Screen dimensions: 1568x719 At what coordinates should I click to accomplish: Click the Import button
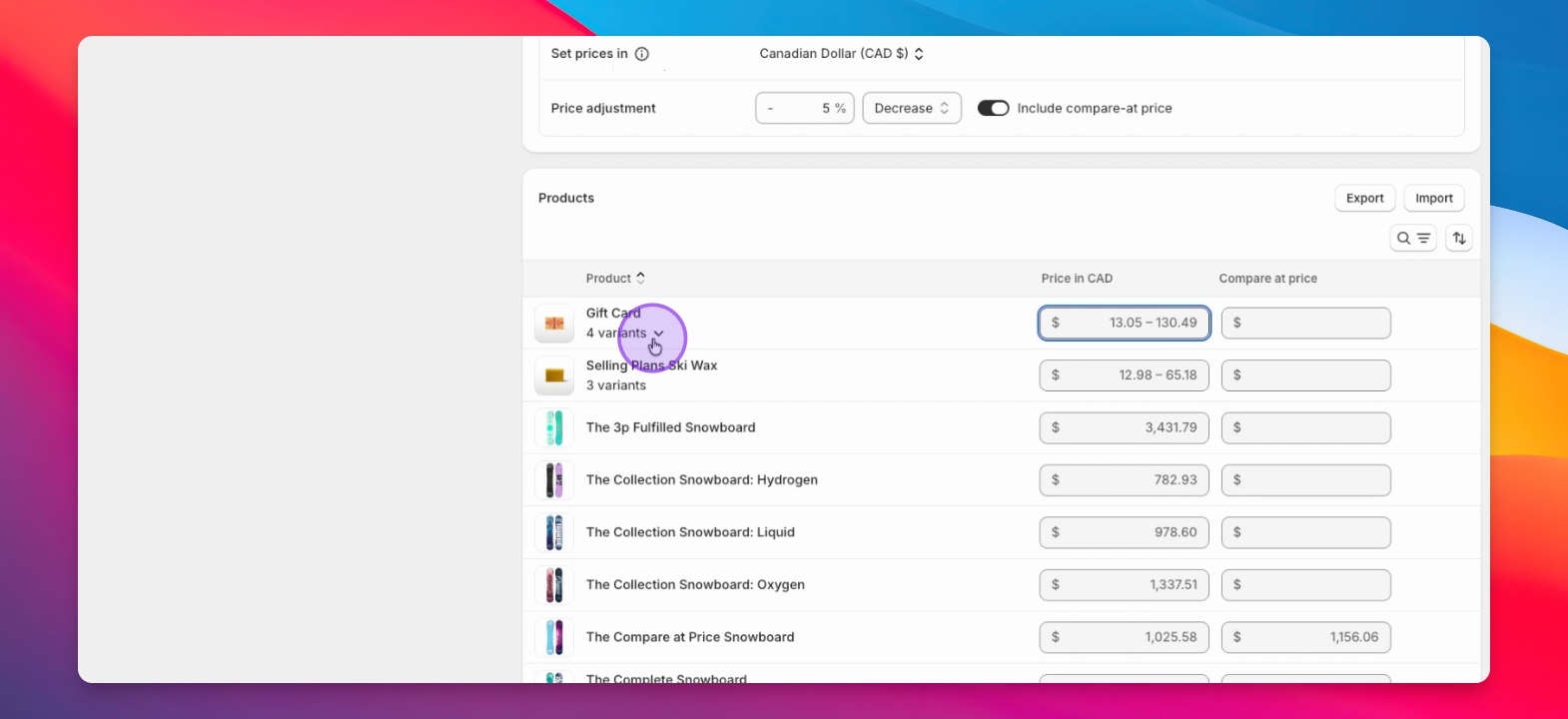coord(1434,198)
